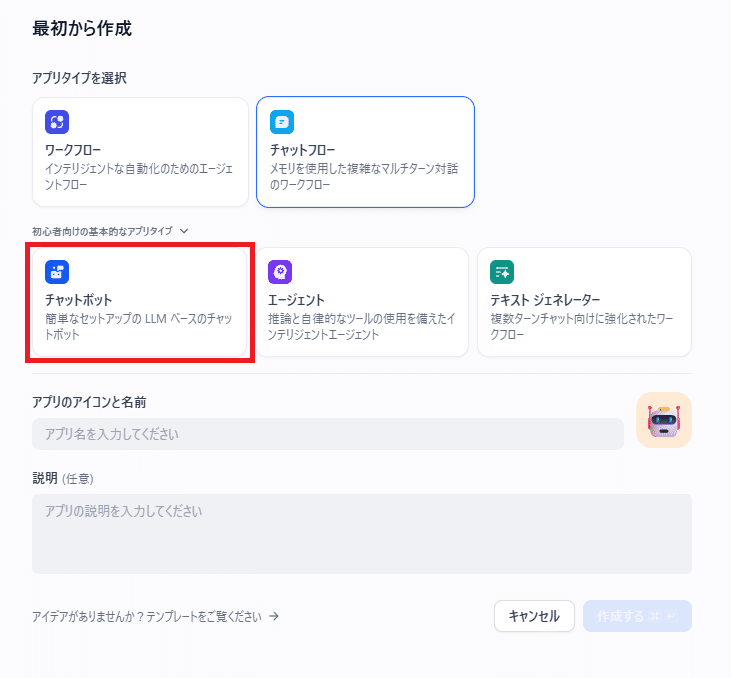
Task: Click the Agent (エージェント) purple head icon
Action: click(280, 272)
